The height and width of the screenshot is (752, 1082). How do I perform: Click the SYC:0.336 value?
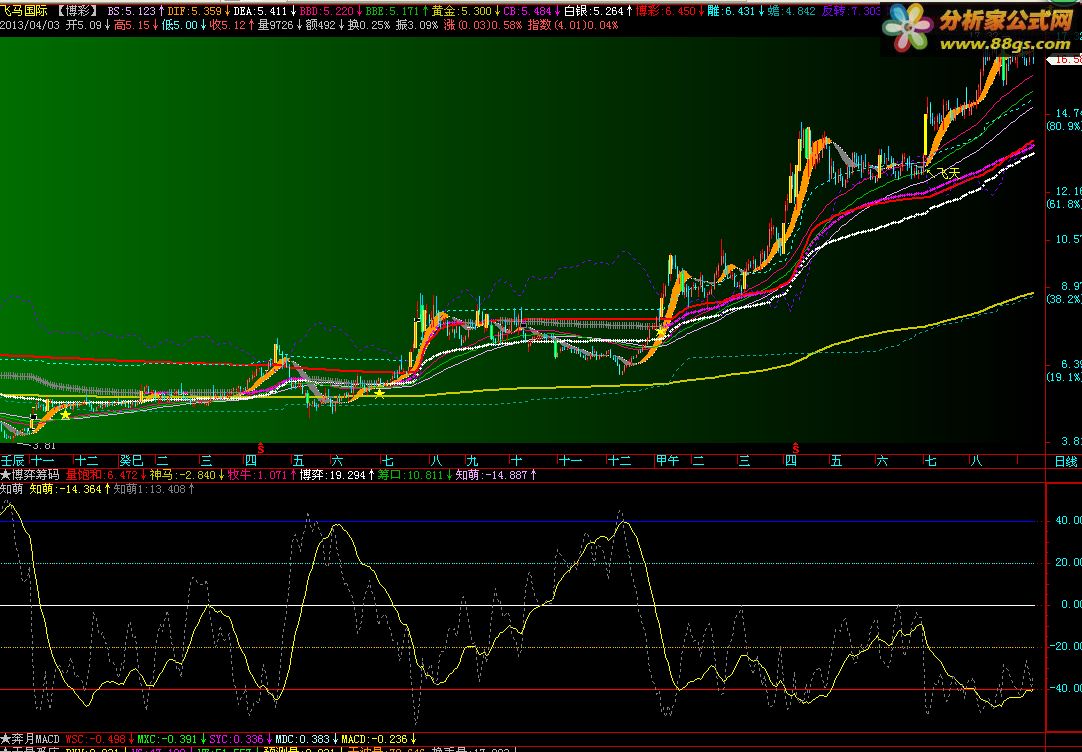coord(237,739)
